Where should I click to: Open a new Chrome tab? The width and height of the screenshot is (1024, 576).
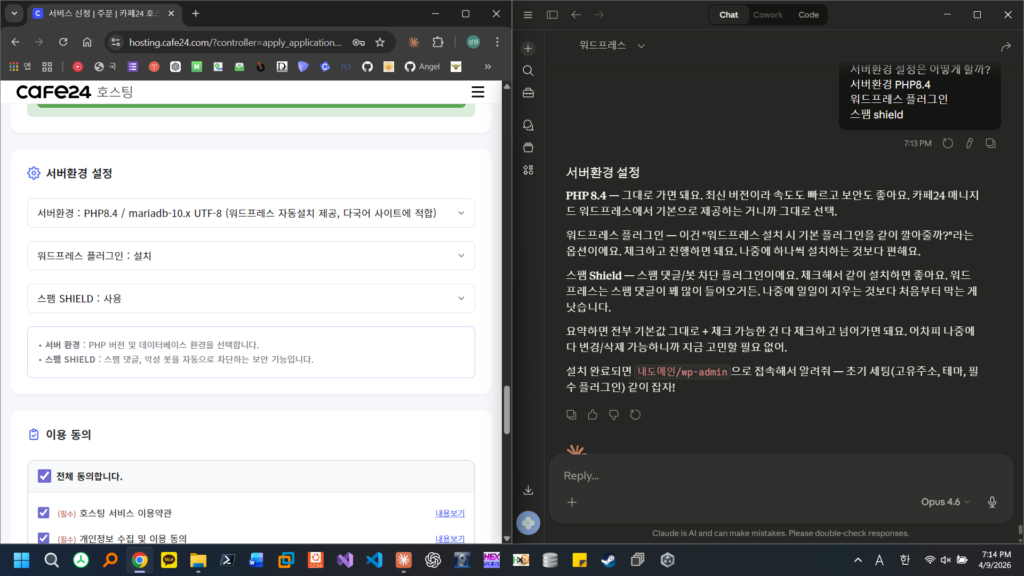[195, 13]
